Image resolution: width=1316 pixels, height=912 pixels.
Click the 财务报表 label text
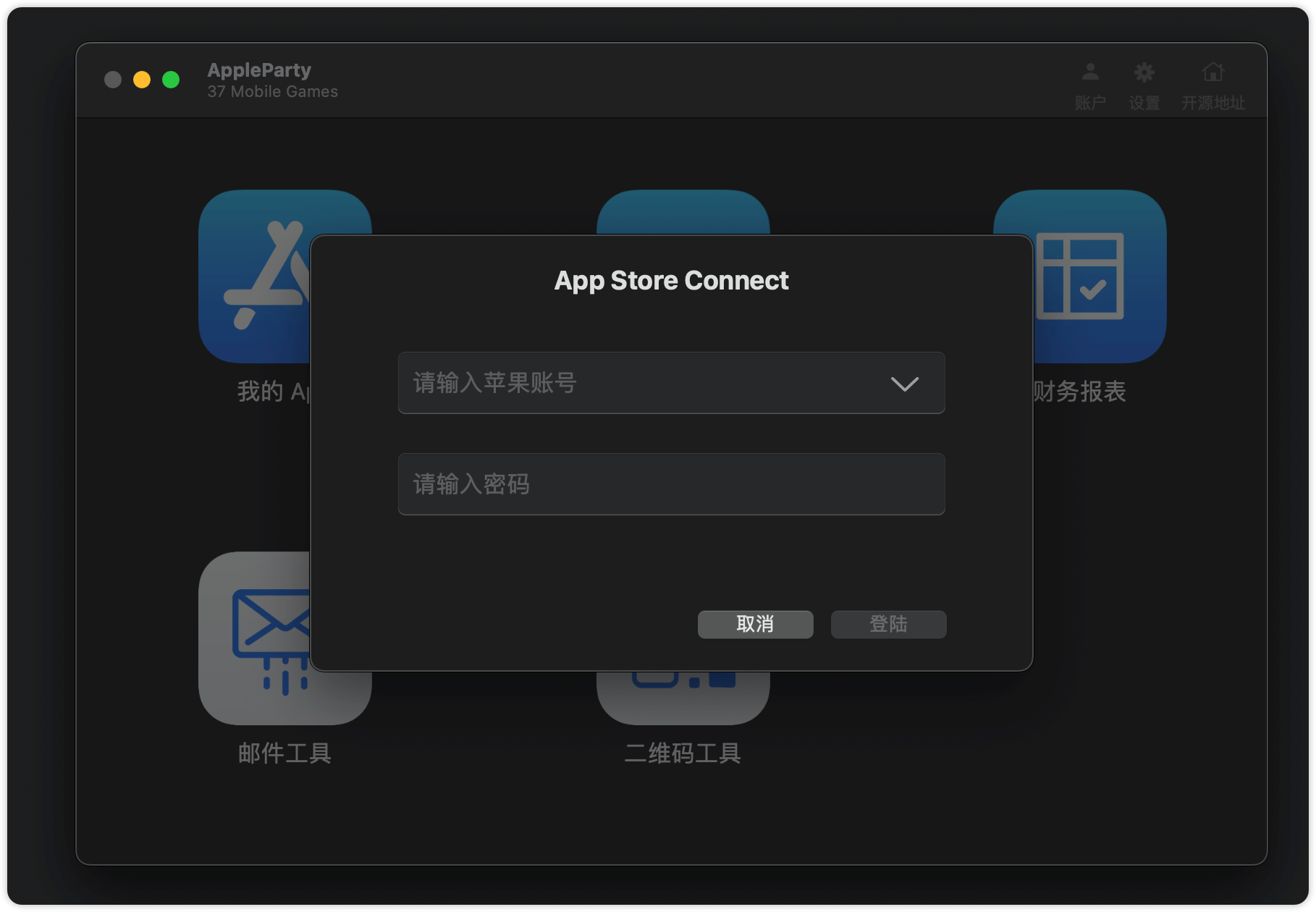1079,392
